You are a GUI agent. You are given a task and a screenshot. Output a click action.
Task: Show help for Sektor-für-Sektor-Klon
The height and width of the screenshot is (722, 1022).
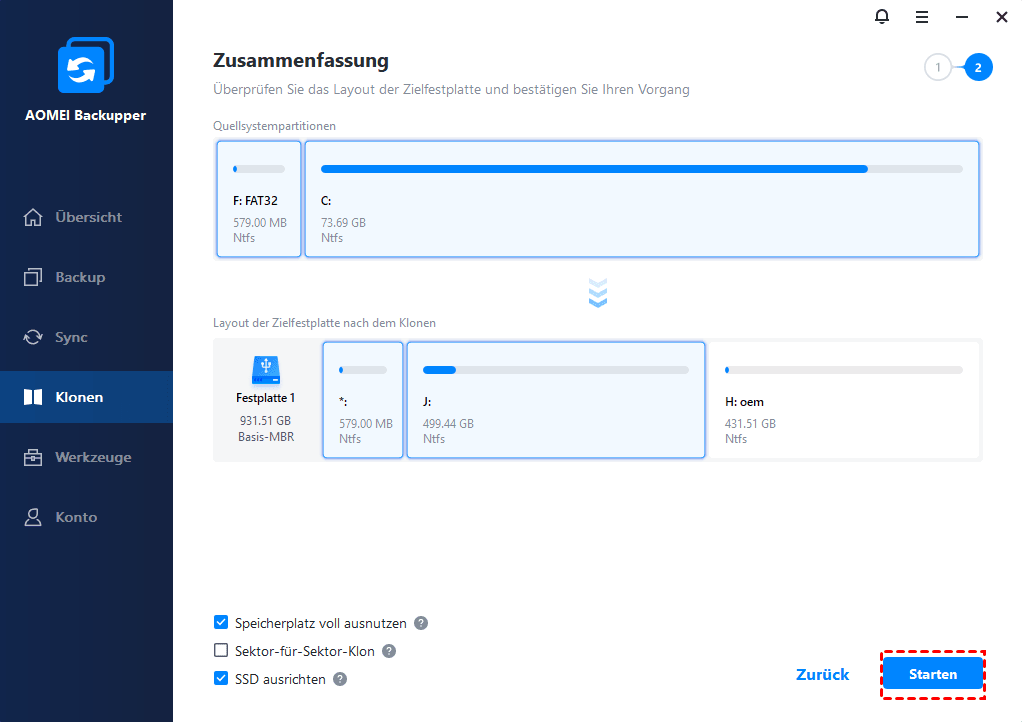click(x=389, y=651)
